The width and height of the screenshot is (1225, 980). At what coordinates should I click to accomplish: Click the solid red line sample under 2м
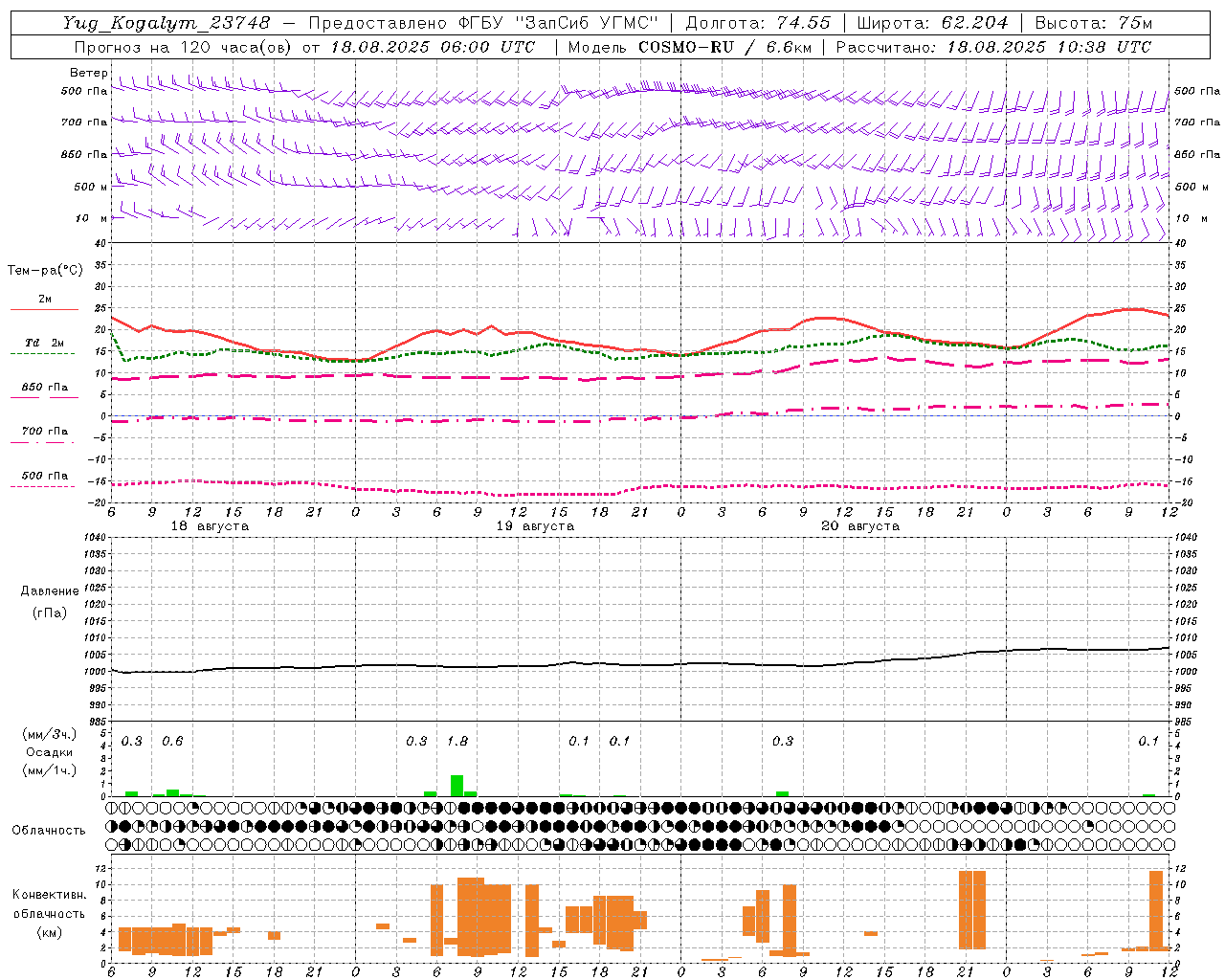(44, 309)
